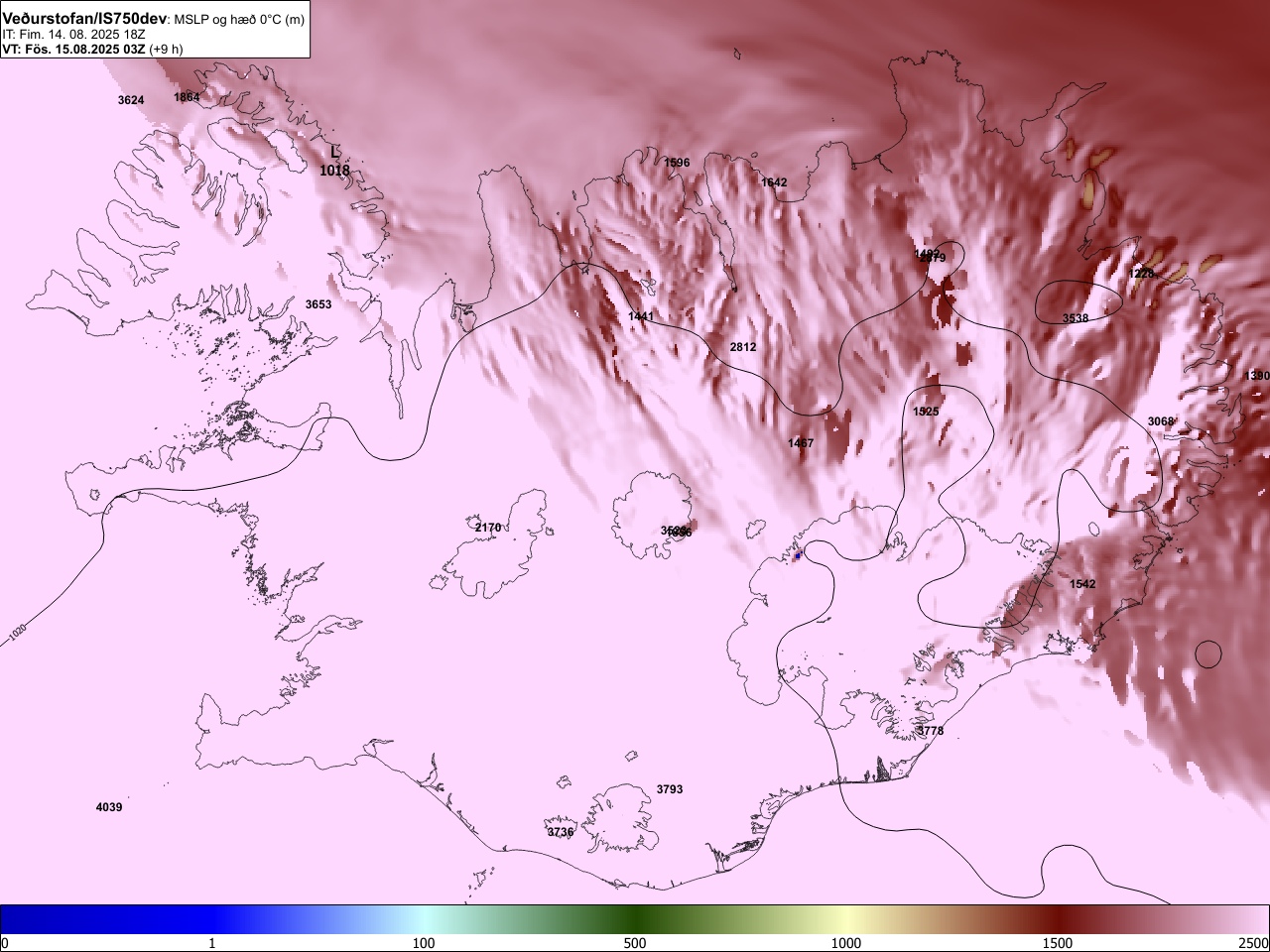
Task: Click the 1 tick on the color scale
Action: coord(211,942)
